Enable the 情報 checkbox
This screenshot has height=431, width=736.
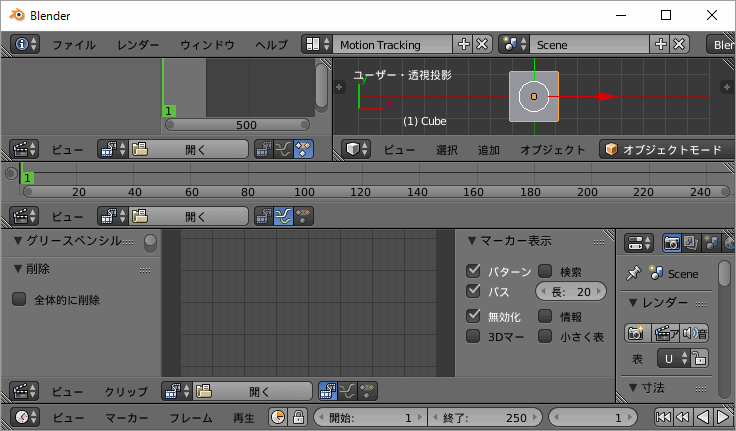[544, 316]
